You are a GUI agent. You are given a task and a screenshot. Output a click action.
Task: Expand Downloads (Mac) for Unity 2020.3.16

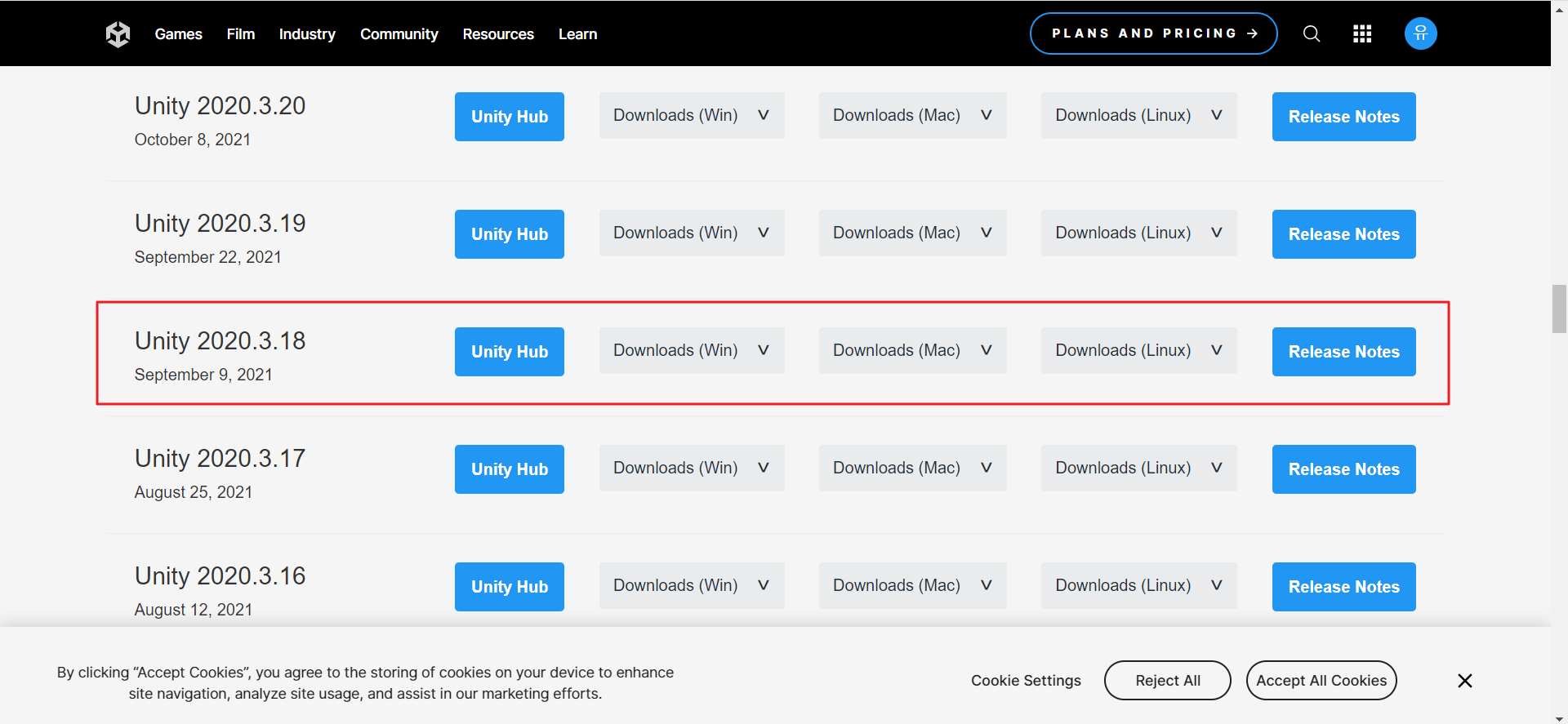[x=913, y=585]
